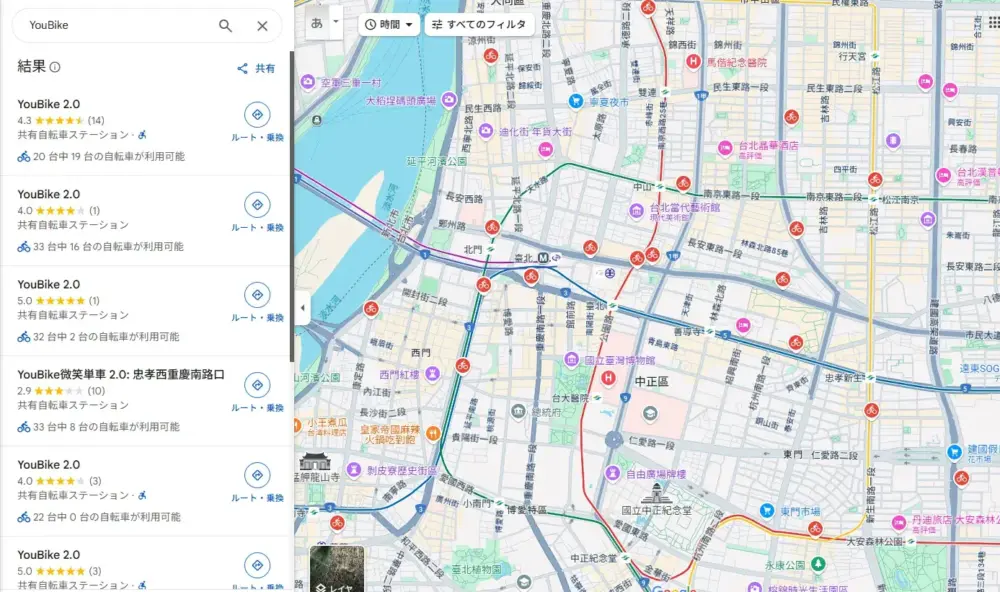Click the 共有 share link
The width and height of the screenshot is (1000, 592).
tap(256, 68)
